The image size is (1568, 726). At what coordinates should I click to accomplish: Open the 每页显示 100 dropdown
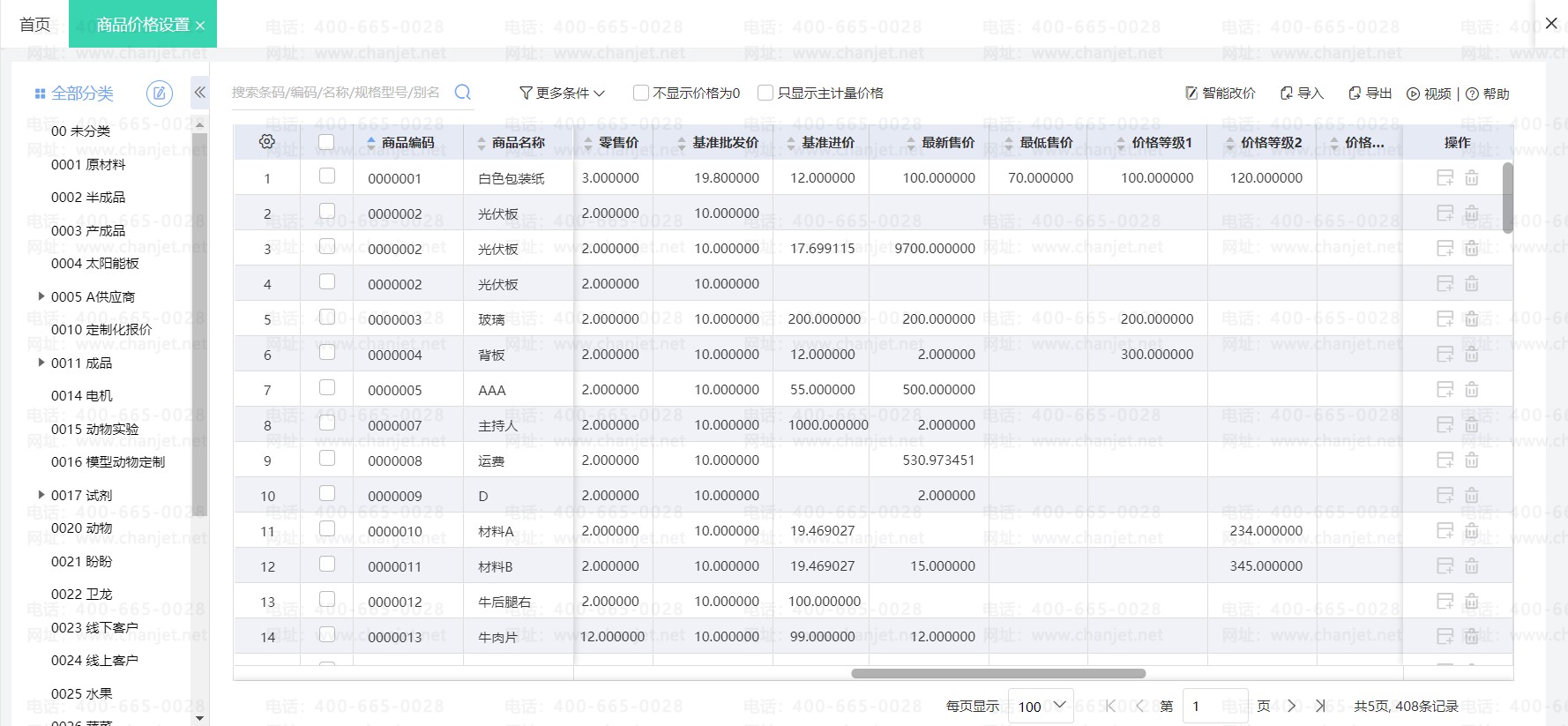point(1041,706)
